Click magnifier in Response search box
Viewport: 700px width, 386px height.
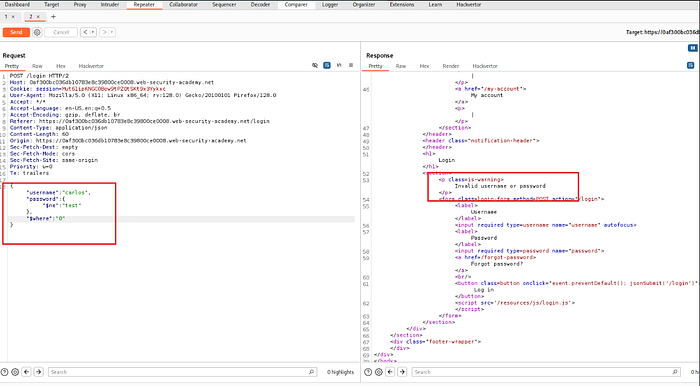(x=675, y=372)
